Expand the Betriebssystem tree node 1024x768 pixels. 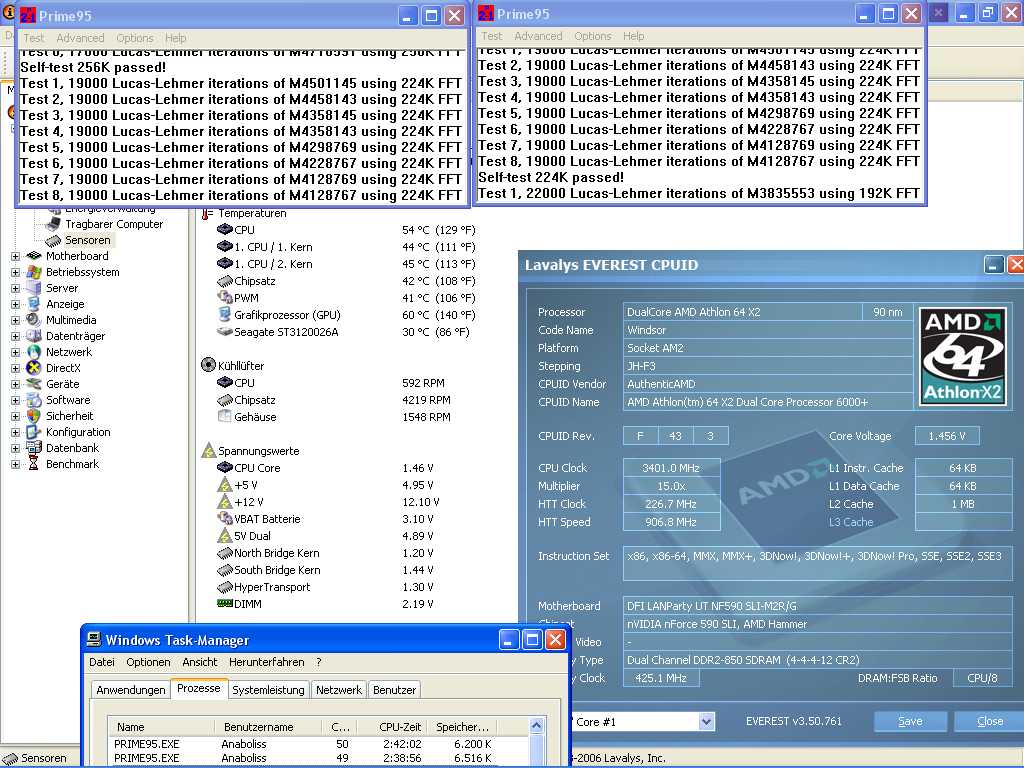(15, 272)
